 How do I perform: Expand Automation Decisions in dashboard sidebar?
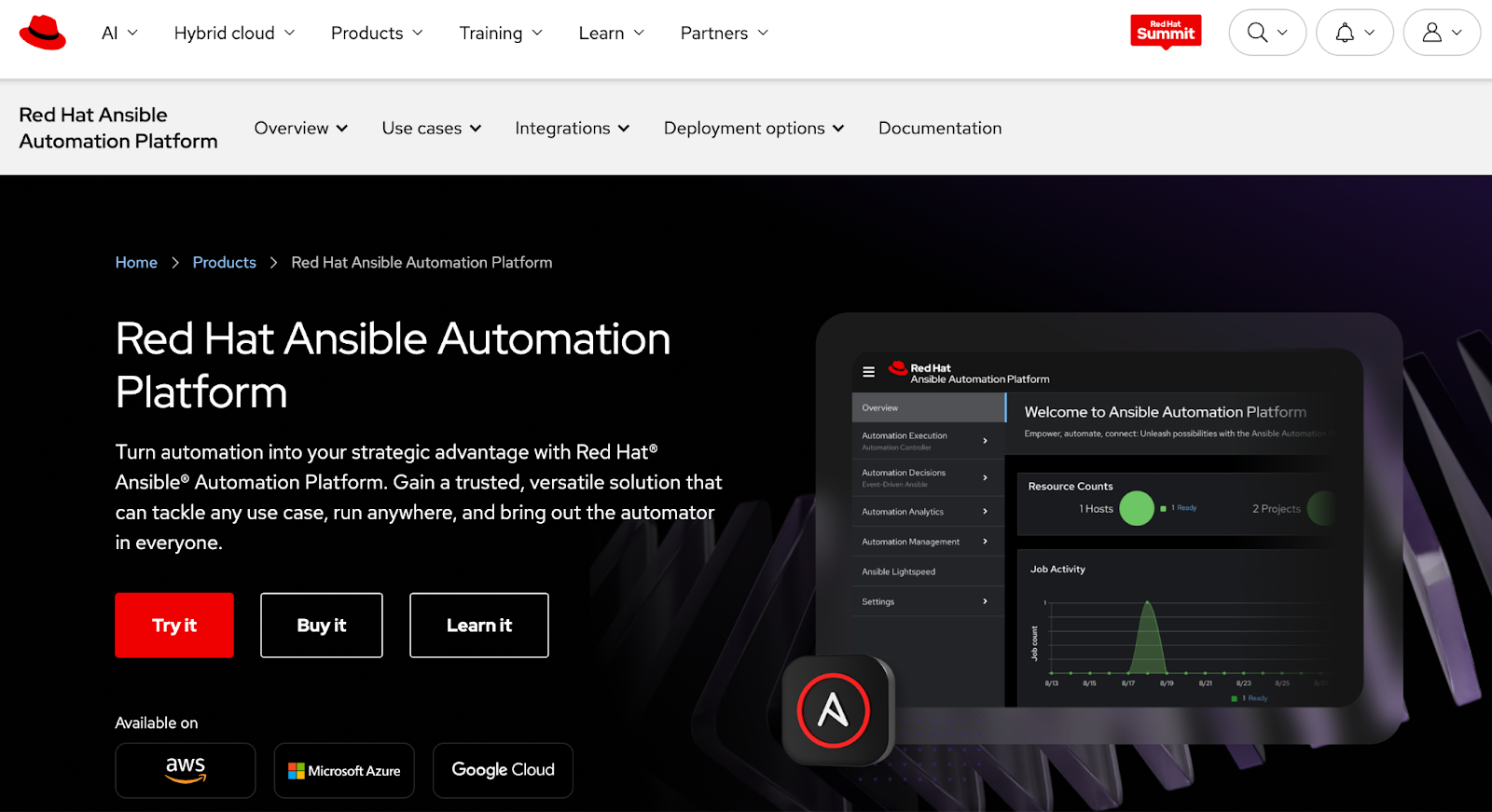[929, 478]
